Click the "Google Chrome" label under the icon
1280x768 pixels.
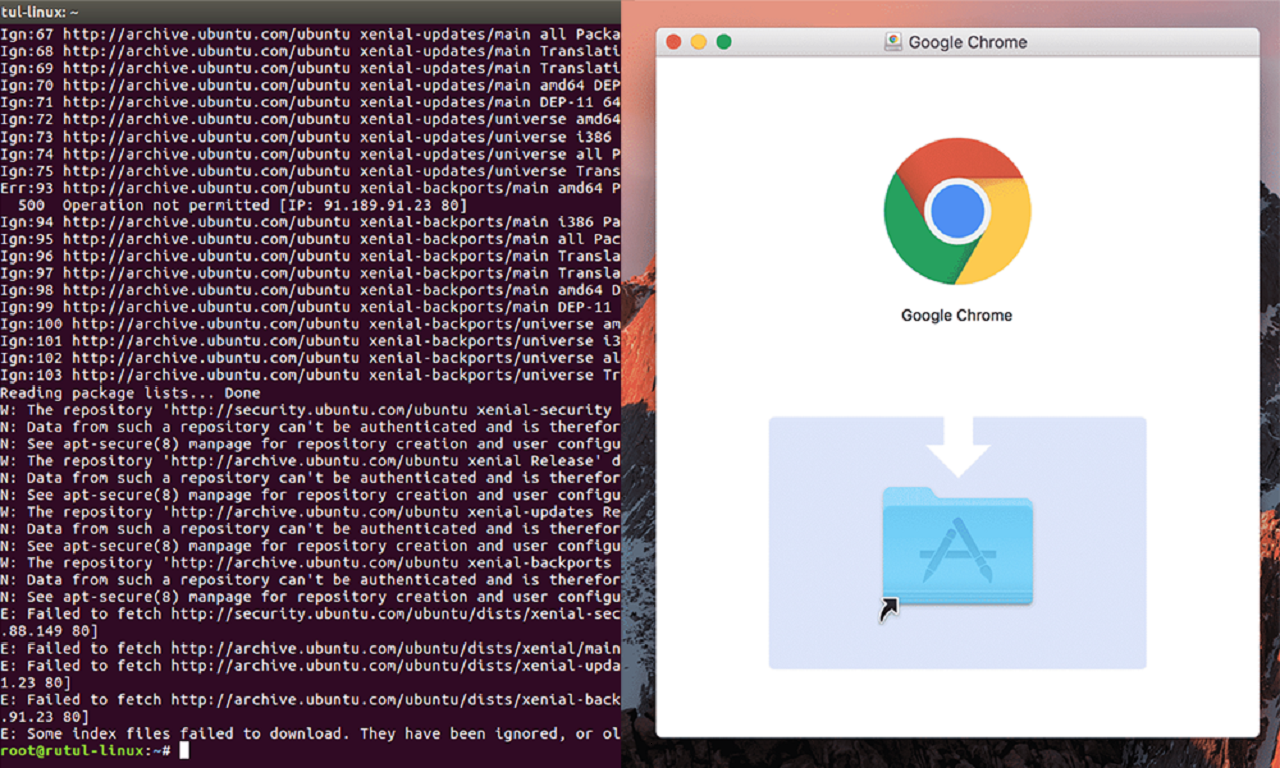pyautogui.click(x=957, y=315)
